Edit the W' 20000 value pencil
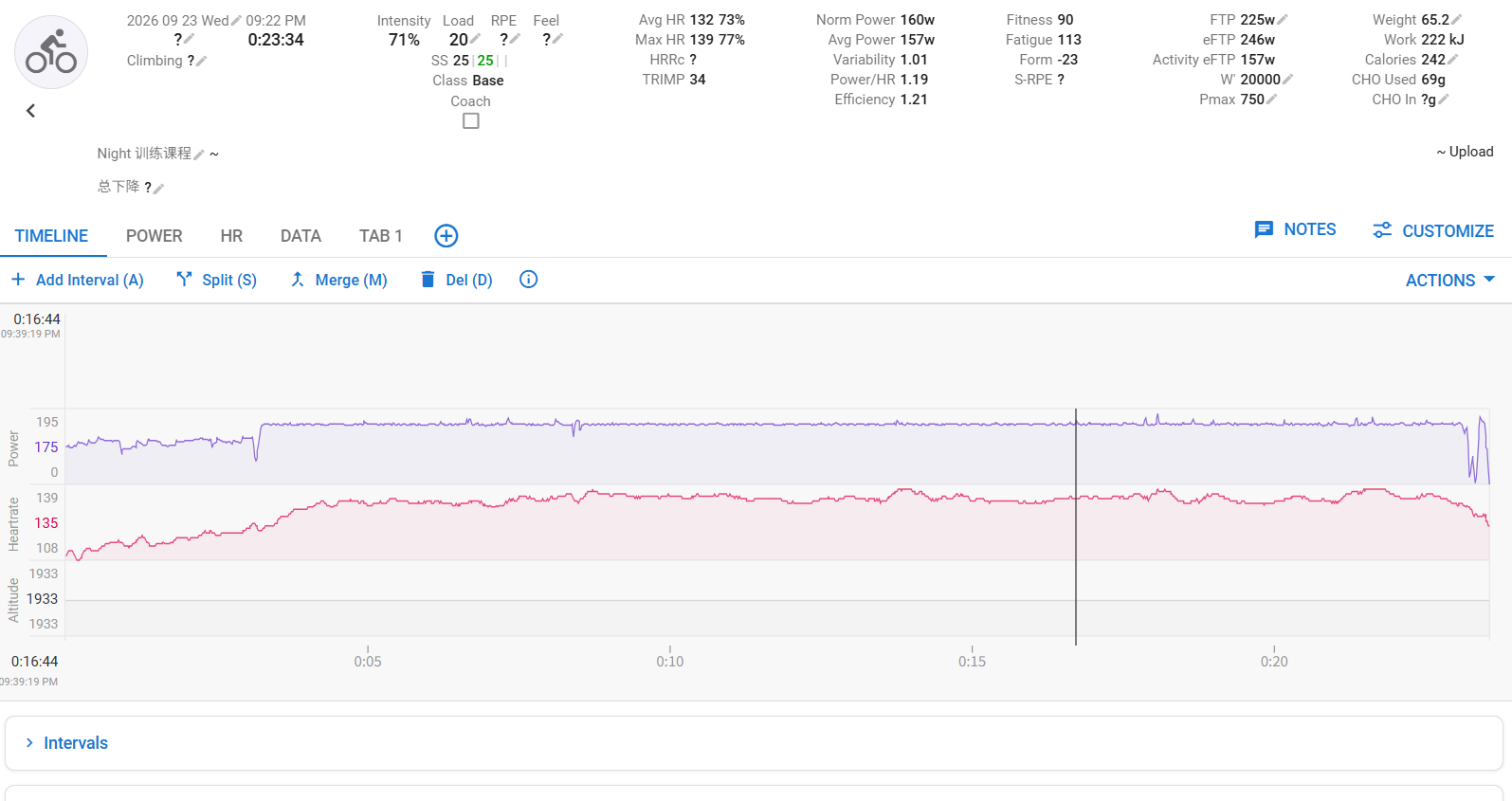The image size is (1512, 801). [1287, 80]
